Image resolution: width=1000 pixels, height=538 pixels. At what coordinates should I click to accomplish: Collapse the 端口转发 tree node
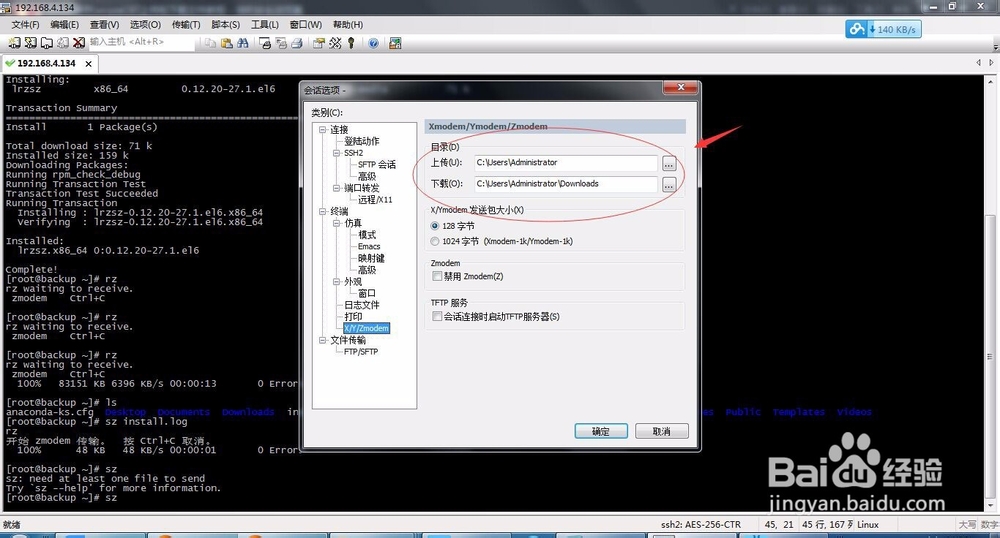(x=336, y=188)
